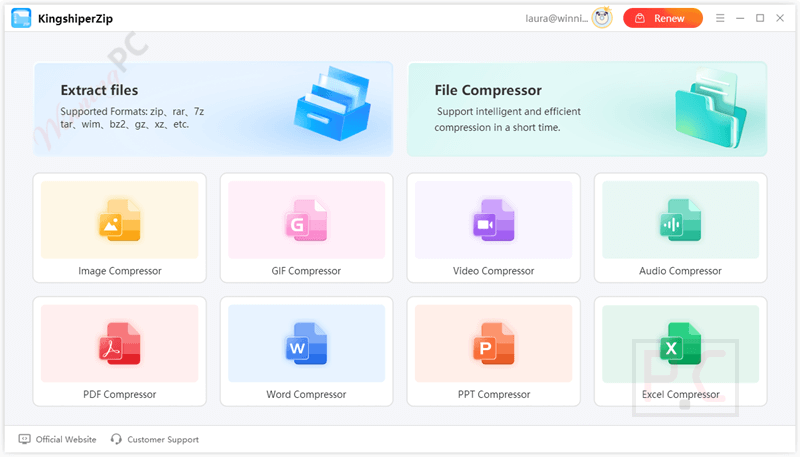Open the user avatar profile icon
Viewport: 800px width, 457px height.
[x=602, y=18]
